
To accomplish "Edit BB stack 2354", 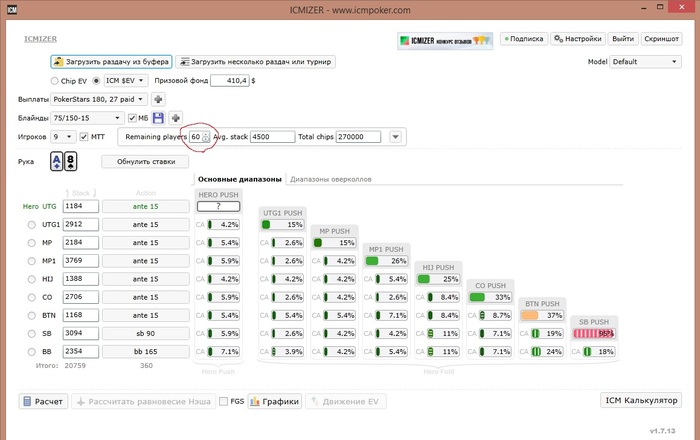I will (80, 352).
